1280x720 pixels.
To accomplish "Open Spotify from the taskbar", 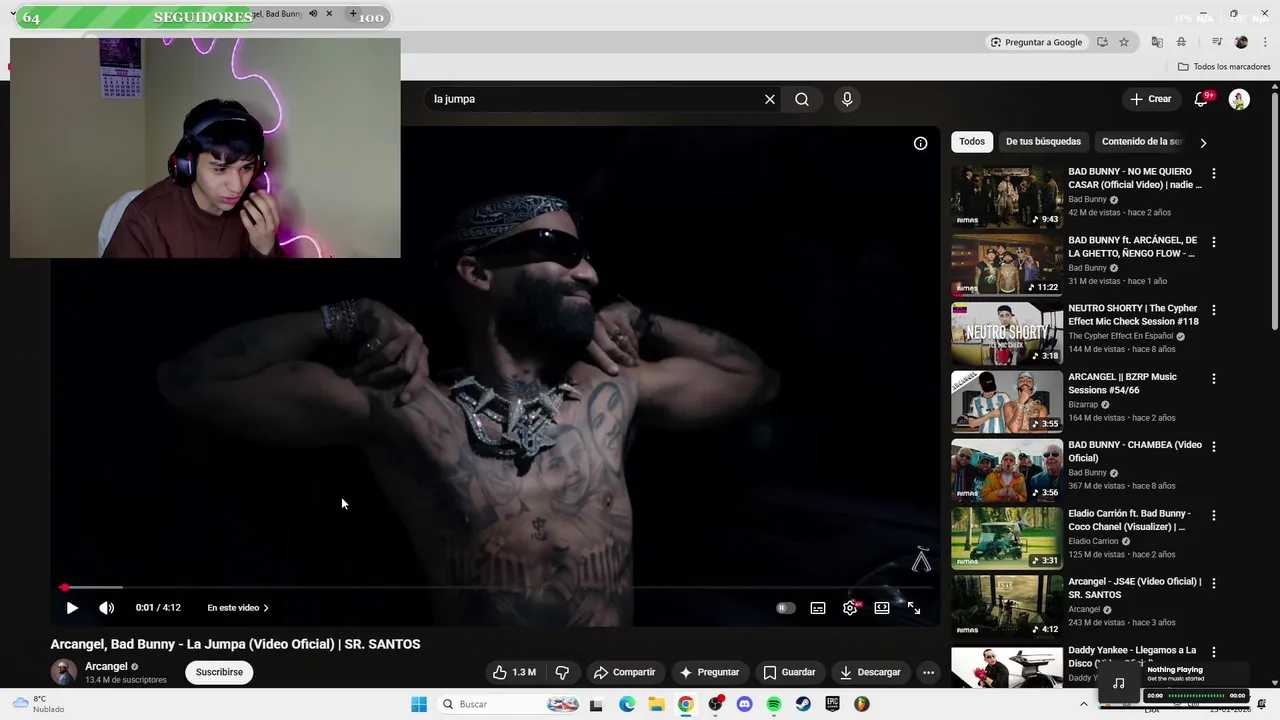I will pyautogui.click(x=774, y=704).
